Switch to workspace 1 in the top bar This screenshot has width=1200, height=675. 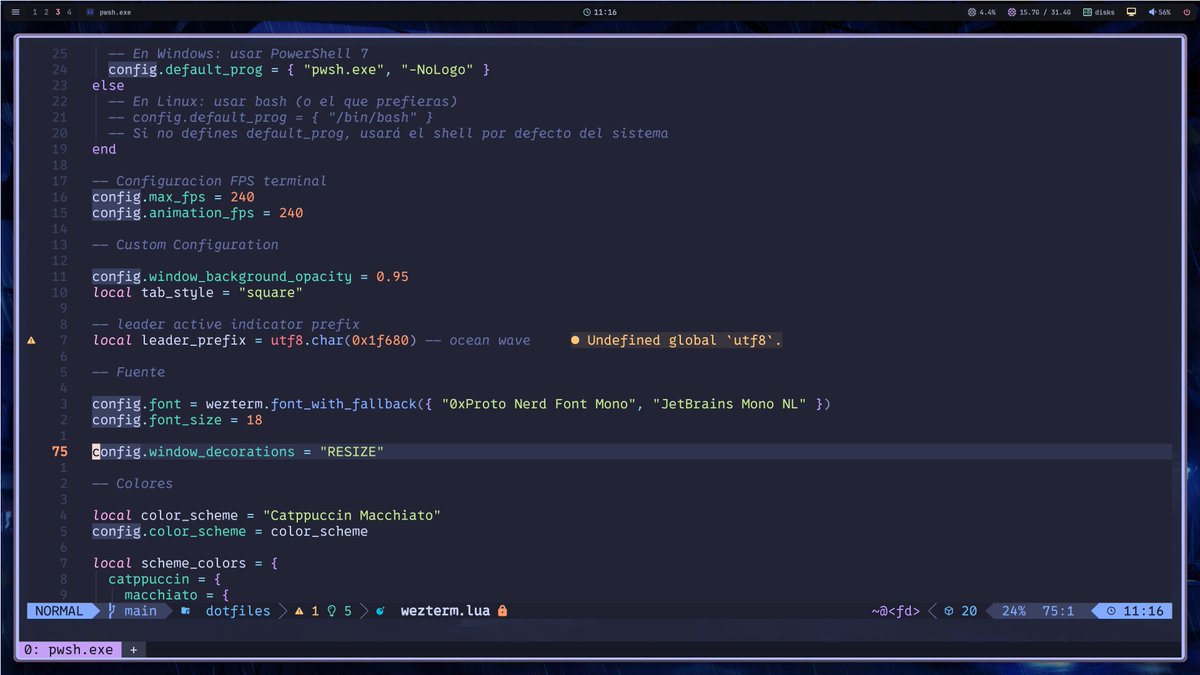click(35, 12)
